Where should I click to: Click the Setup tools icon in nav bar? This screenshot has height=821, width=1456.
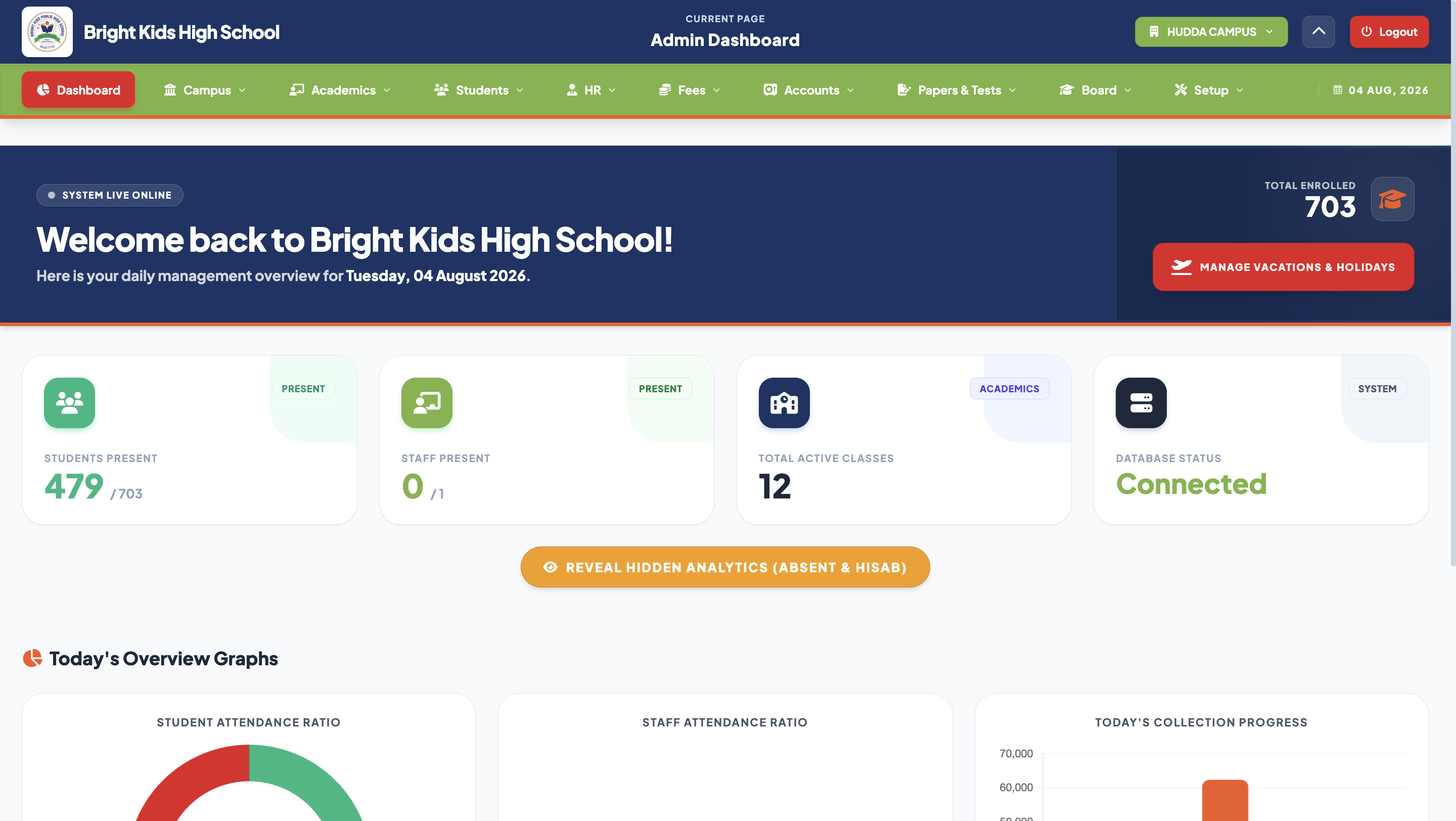click(1181, 90)
